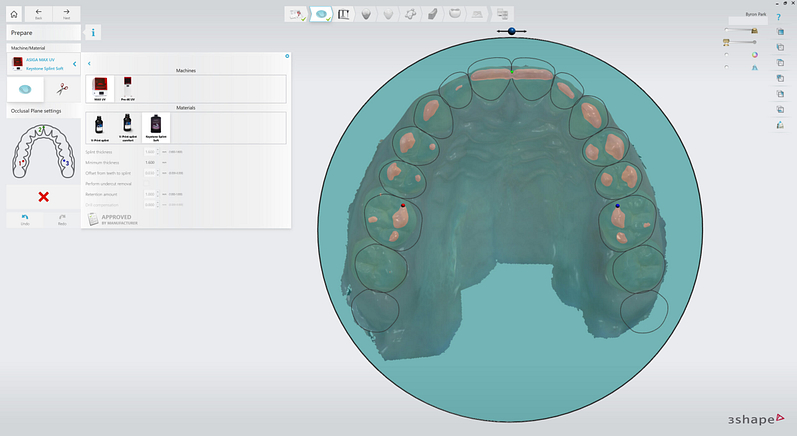Toggle the Perform undercut removal checkbox
The width and height of the screenshot is (797, 436).
click(x=147, y=184)
